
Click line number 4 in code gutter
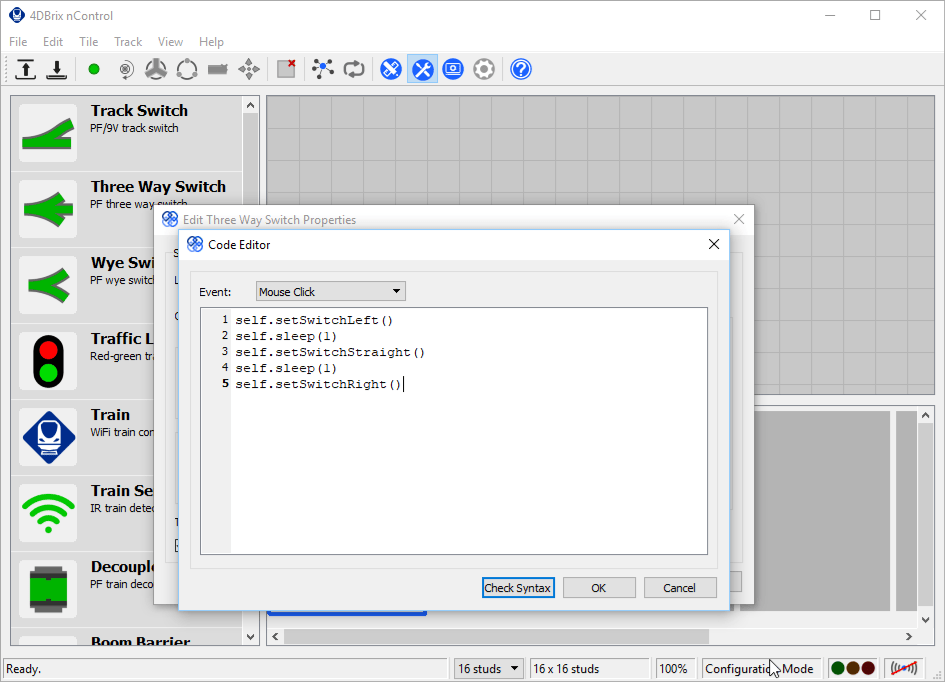coord(225,368)
